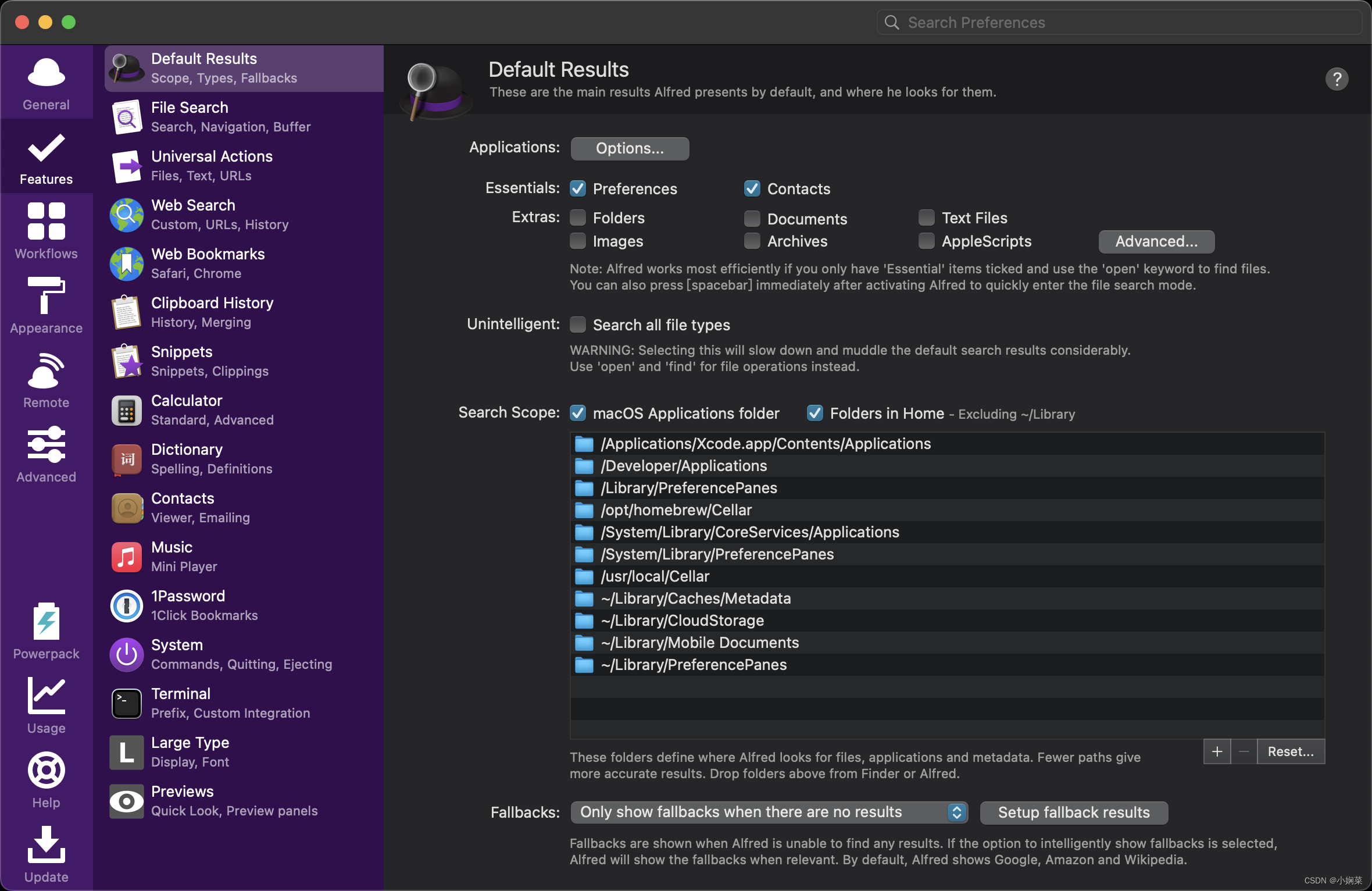Click the Search Preferences field
This screenshot has width=1372, height=891.
click(1119, 22)
